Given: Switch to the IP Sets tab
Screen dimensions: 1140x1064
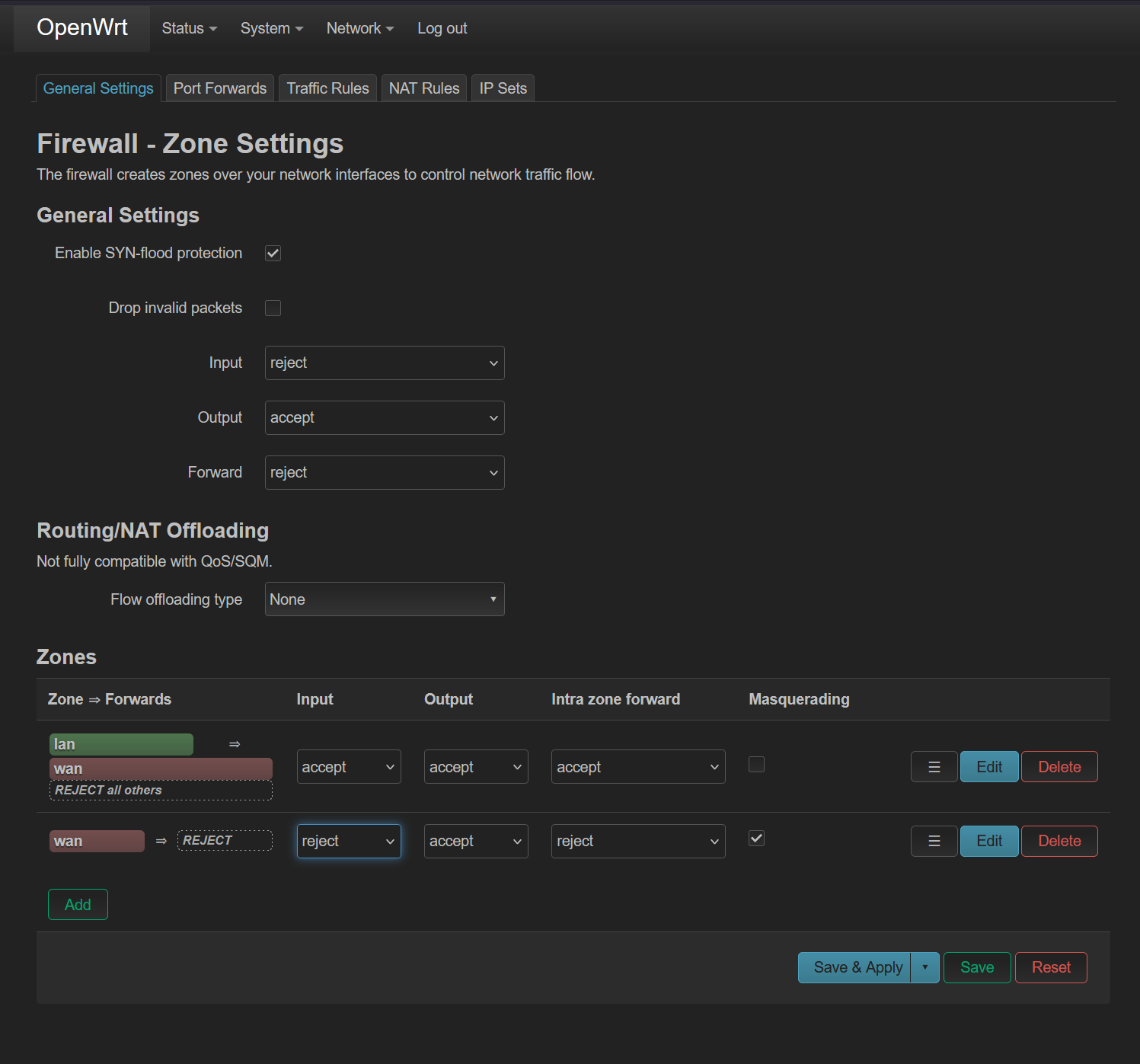Looking at the screenshot, I should pos(503,88).
